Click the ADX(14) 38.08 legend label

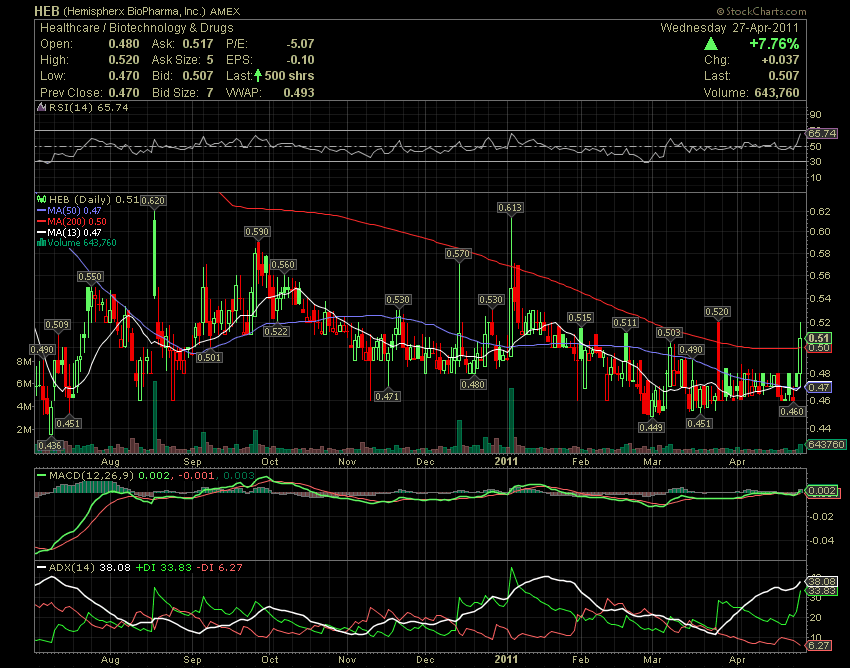89,568
